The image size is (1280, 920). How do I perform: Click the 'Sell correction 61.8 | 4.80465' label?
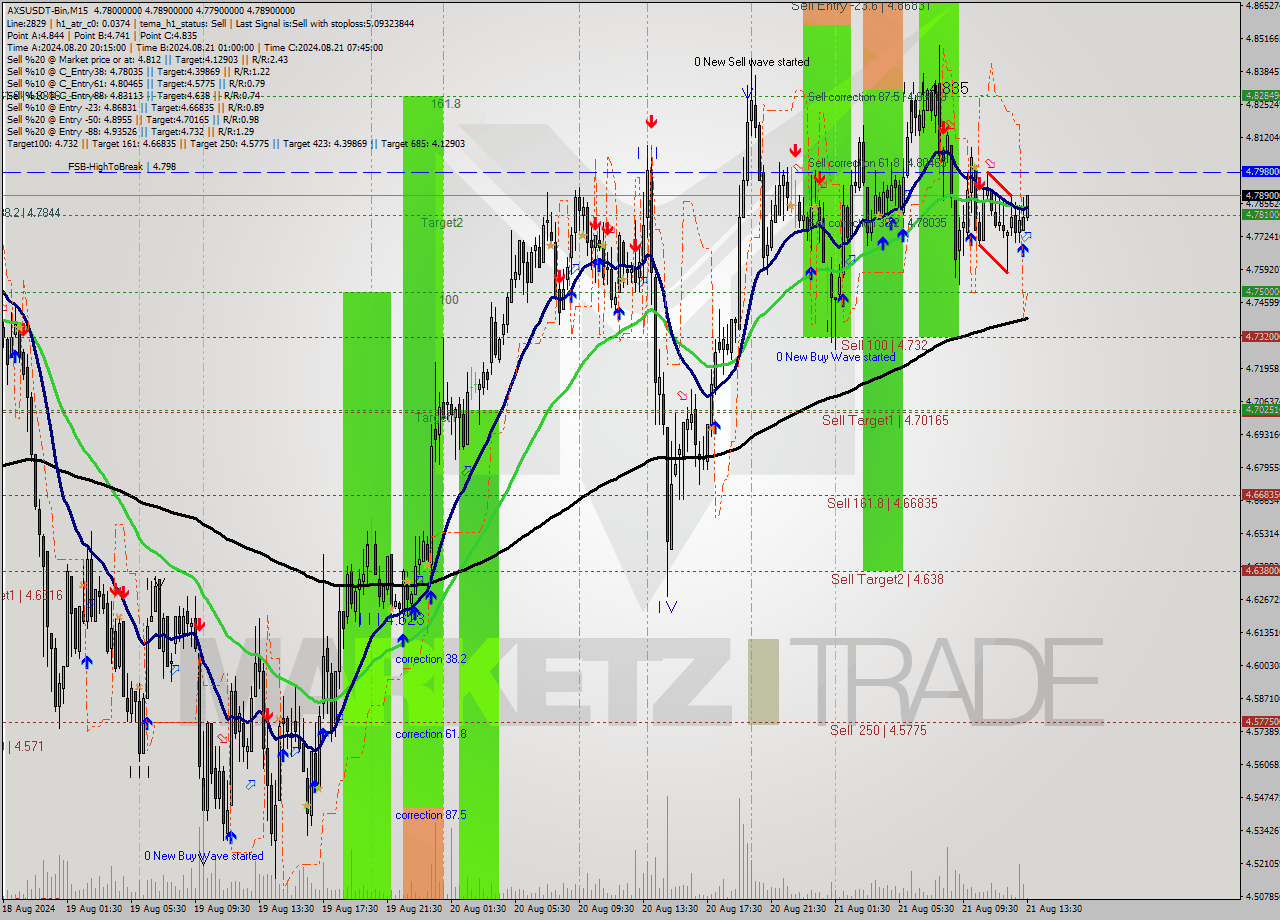click(x=876, y=163)
